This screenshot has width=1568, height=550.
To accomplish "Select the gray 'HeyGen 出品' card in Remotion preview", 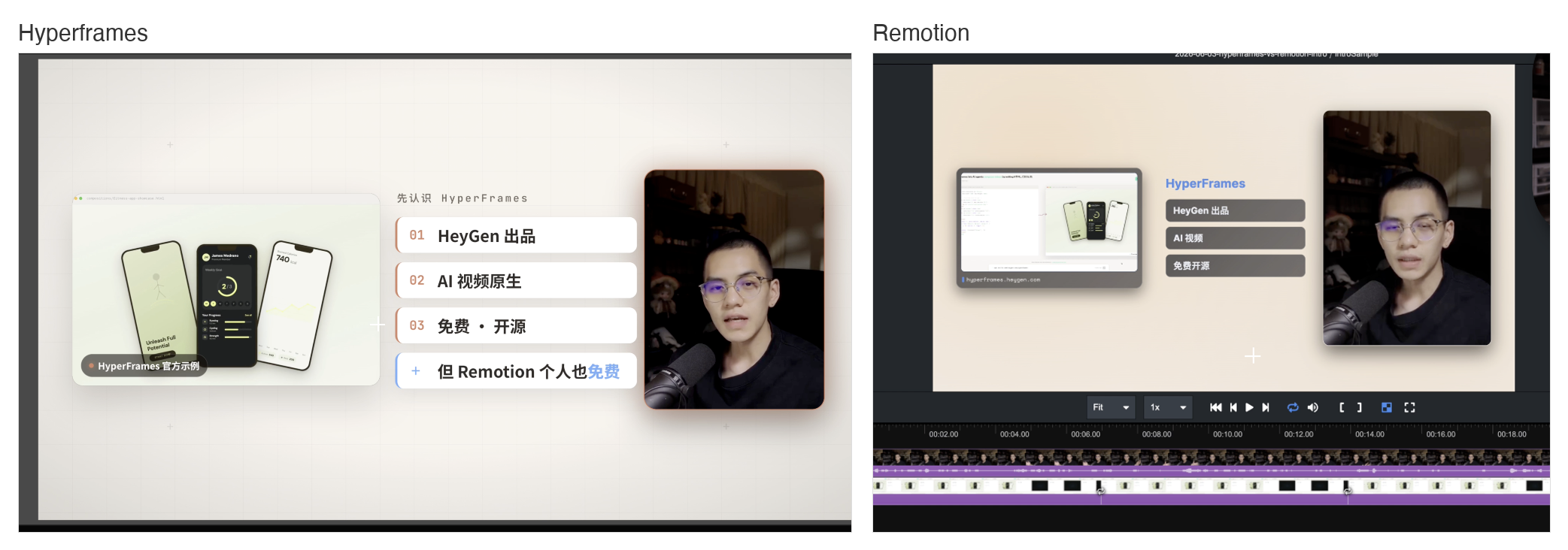I will coord(1235,210).
